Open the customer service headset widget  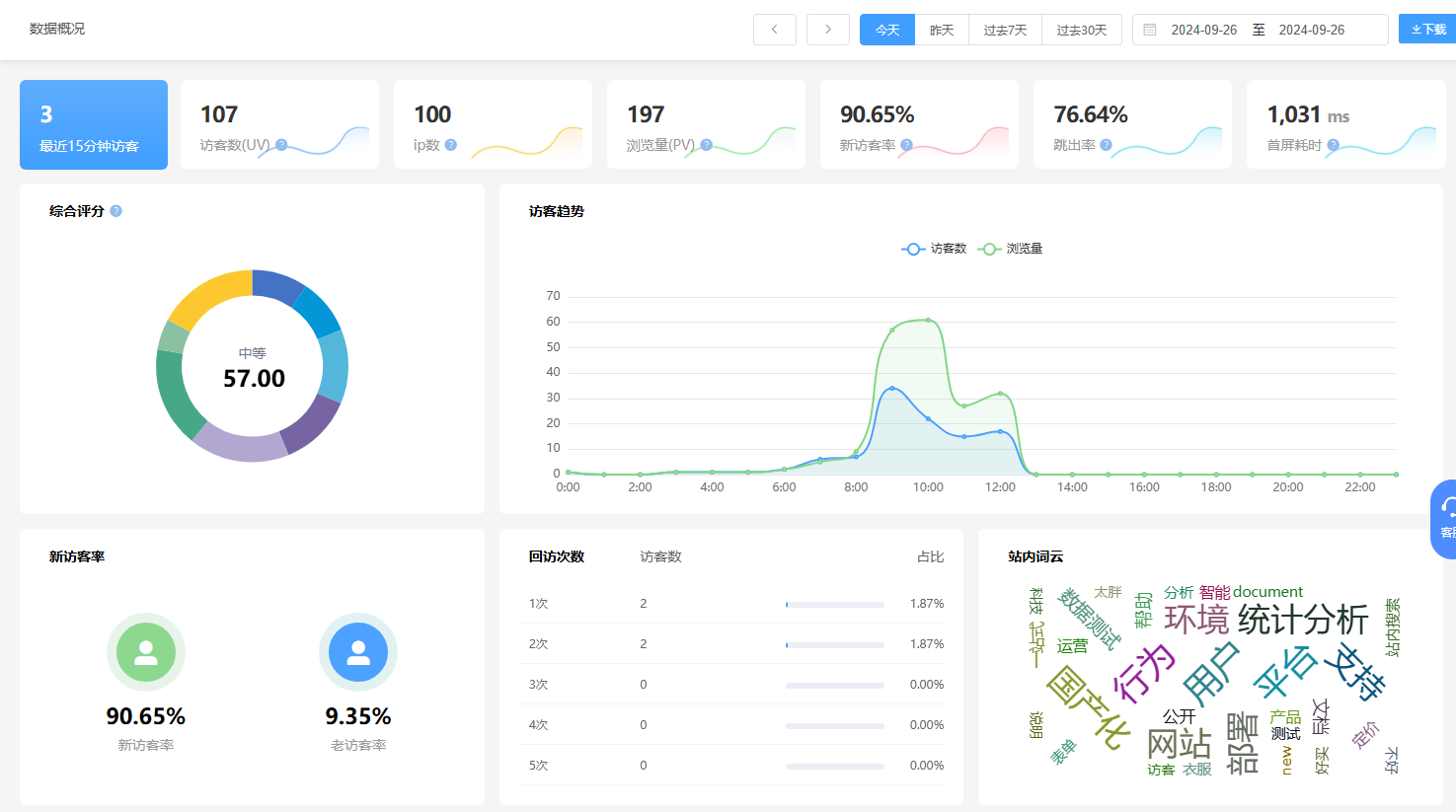coord(1445,518)
